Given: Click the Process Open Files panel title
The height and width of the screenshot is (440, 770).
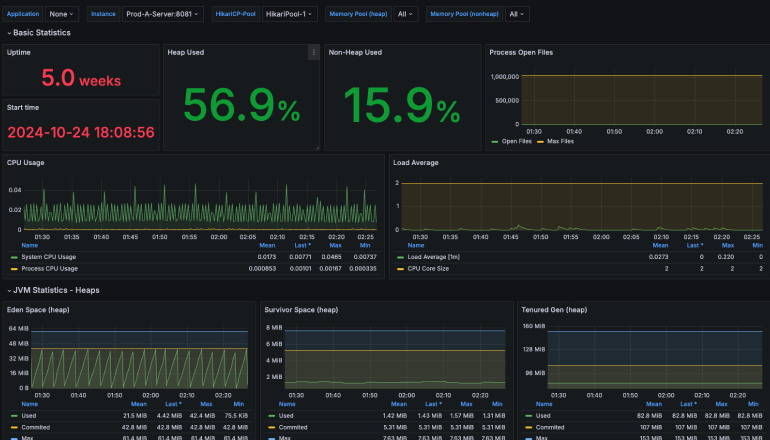Looking at the screenshot, I should pos(521,53).
